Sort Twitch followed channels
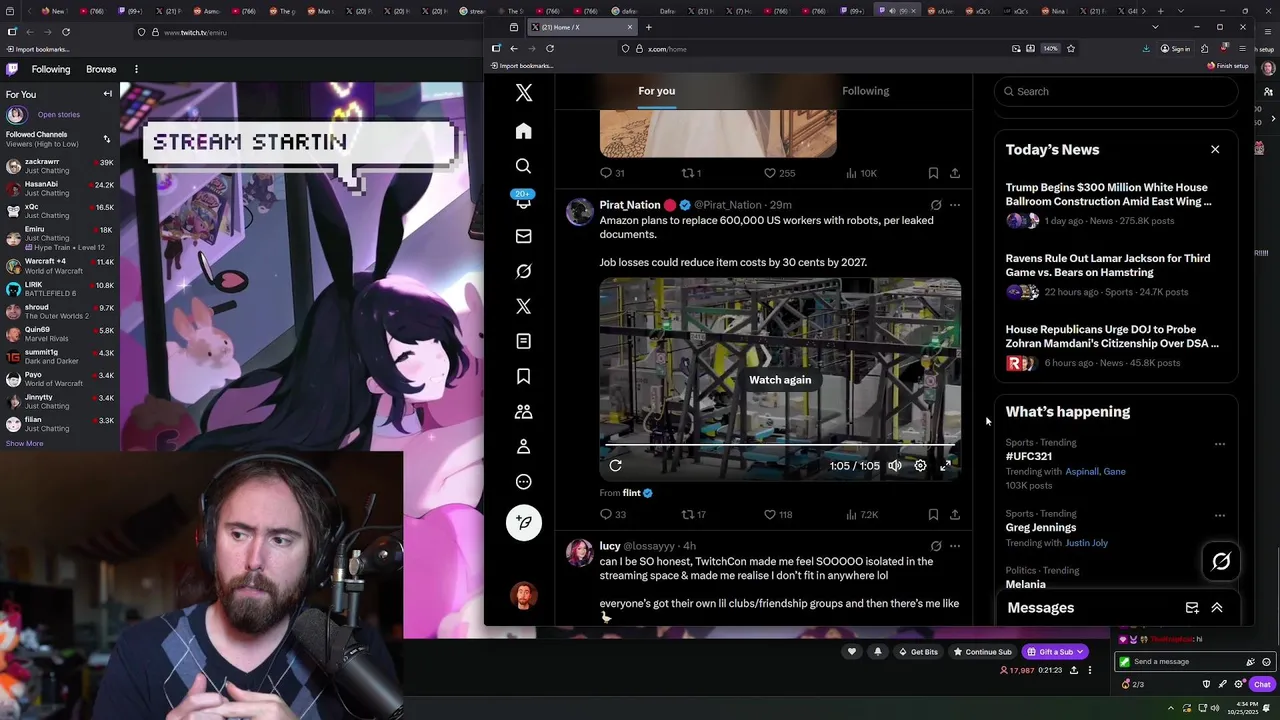The height and width of the screenshot is (720, 1280). 107,139
